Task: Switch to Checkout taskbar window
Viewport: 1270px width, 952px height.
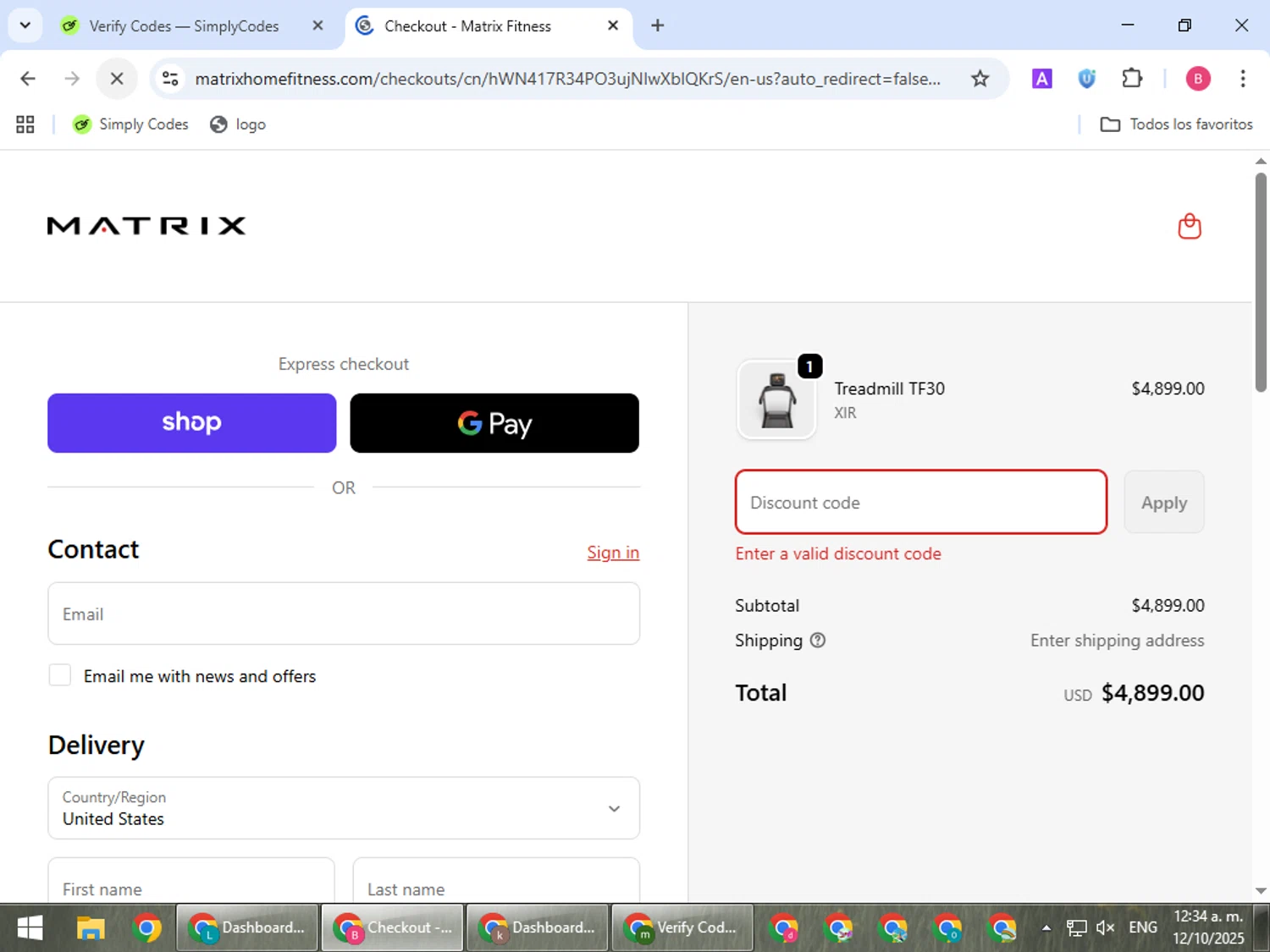Action: coord(393,928)
